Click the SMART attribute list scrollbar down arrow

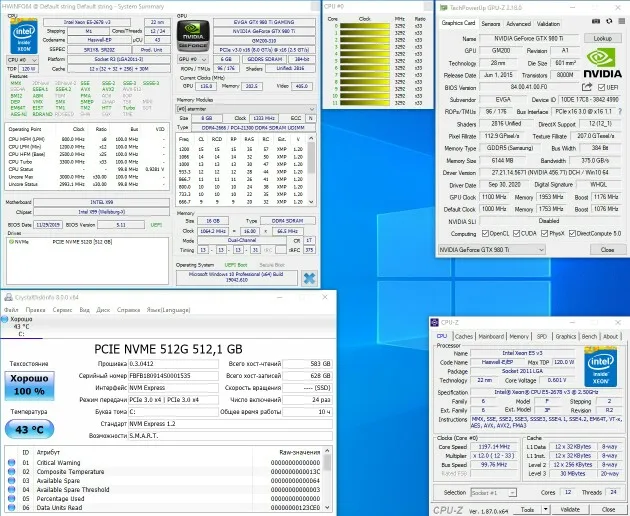[327, 508]
